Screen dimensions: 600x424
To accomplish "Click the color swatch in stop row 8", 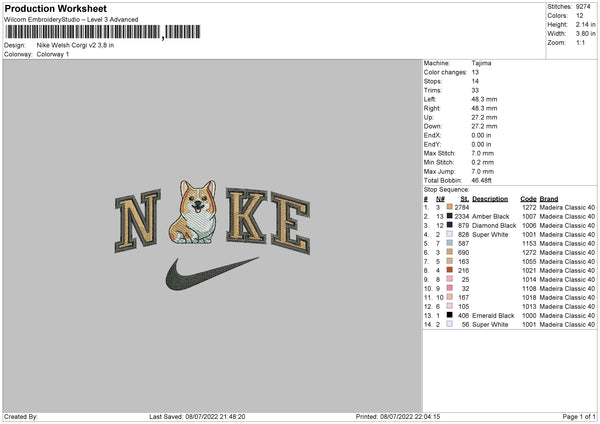I will pos(450,270).
